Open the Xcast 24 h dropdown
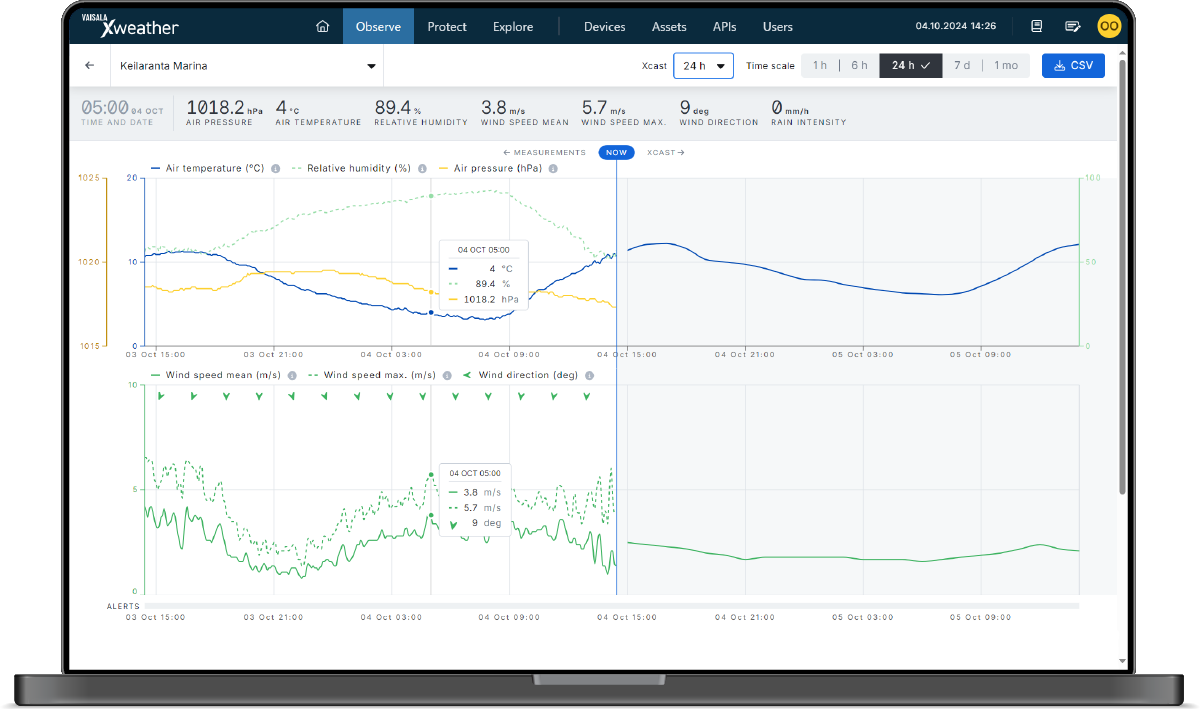 pos(703,64)
